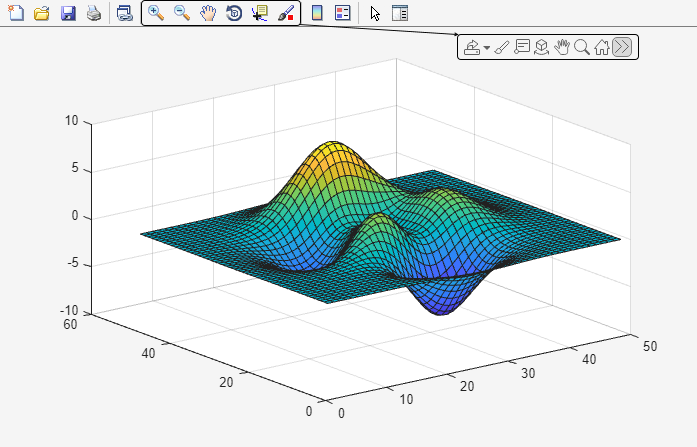
Task: Select the Data Tips icon in the axes toolbar
Action: tap(522, 47)
